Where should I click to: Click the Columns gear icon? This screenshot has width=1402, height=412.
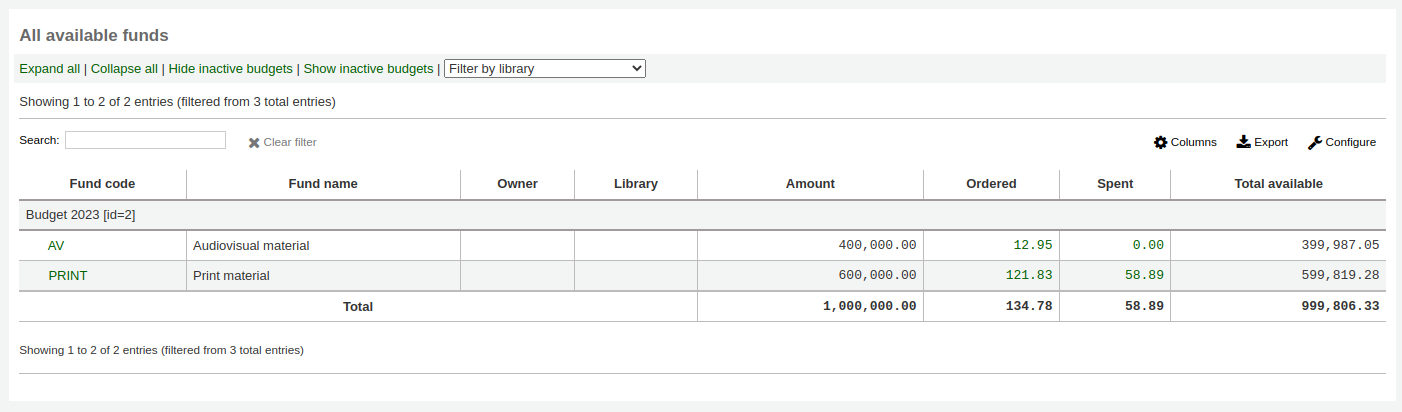1160,143
